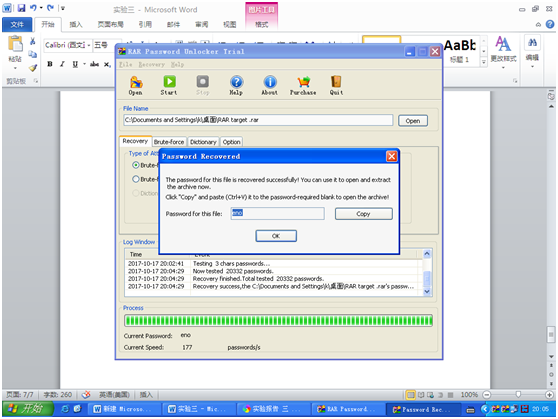Screen dimensions: 558x419
Task: Click the Log Window scroll down arrow
Action: [x=427, y=291]
